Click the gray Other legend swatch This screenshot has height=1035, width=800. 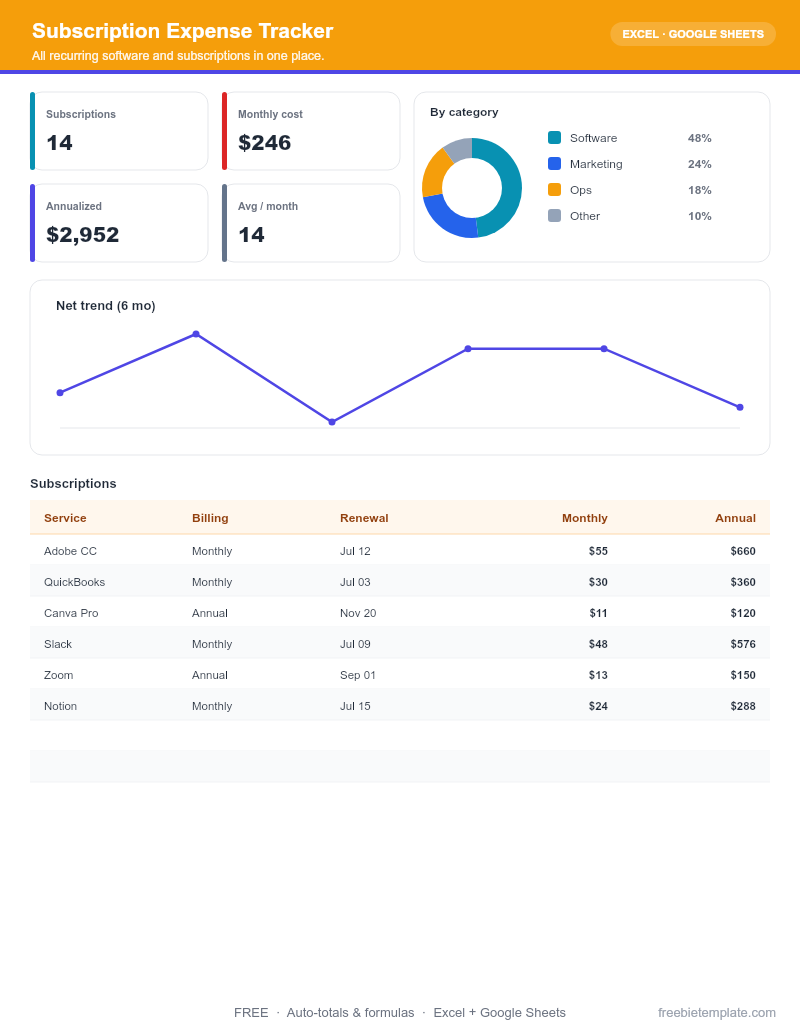pos(554,216)
